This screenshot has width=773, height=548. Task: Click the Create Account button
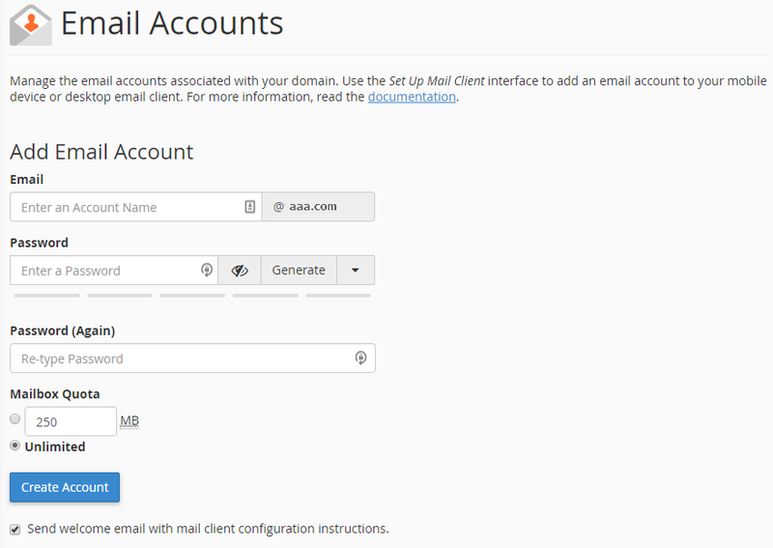point(65,487)
